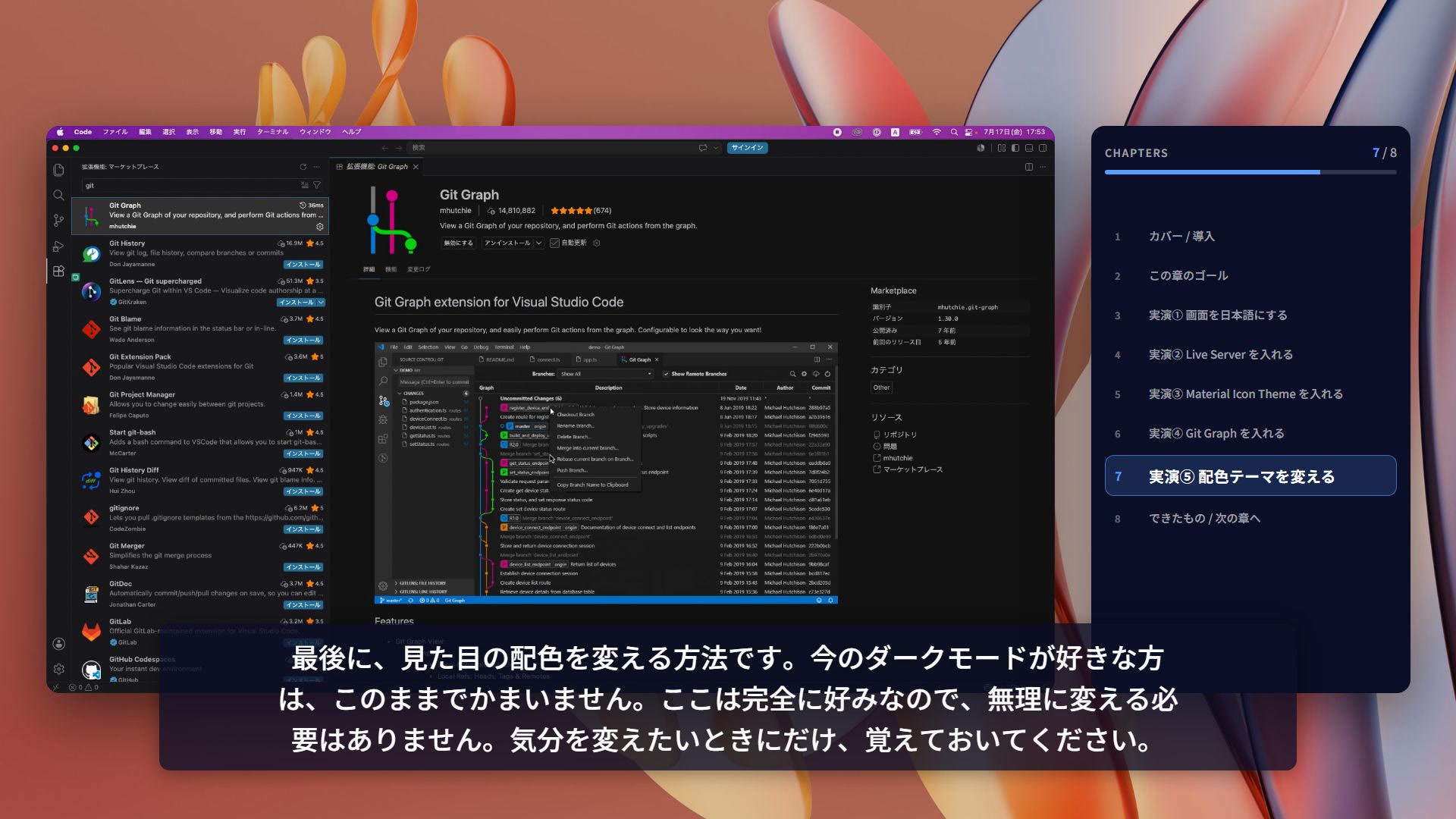Viewport: 1456px width, 819px height.
Task: Open the 編集 menu
Action: coord(145,132)
